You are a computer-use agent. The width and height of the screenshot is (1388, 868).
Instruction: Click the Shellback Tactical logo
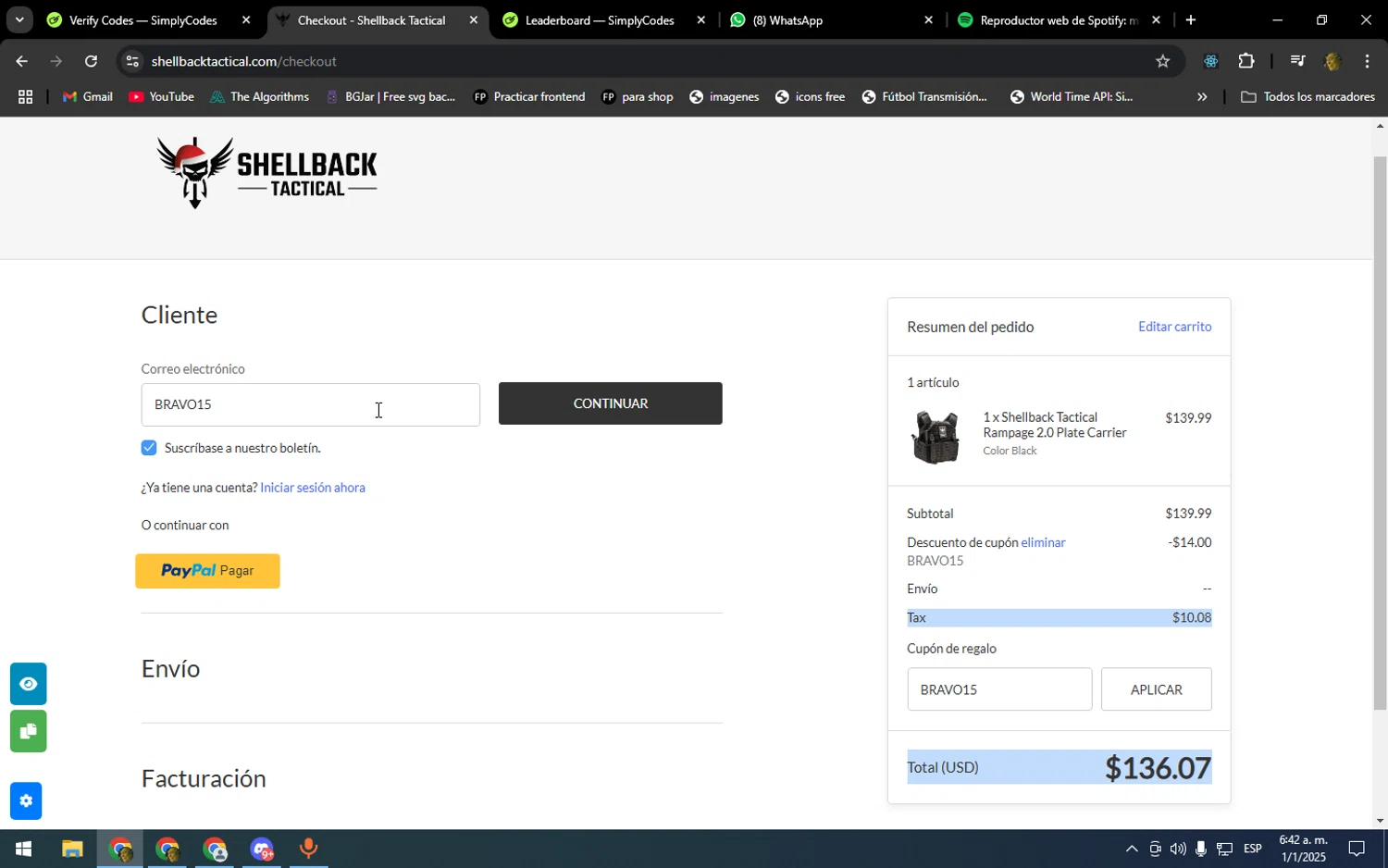click(x=267, y=173)
